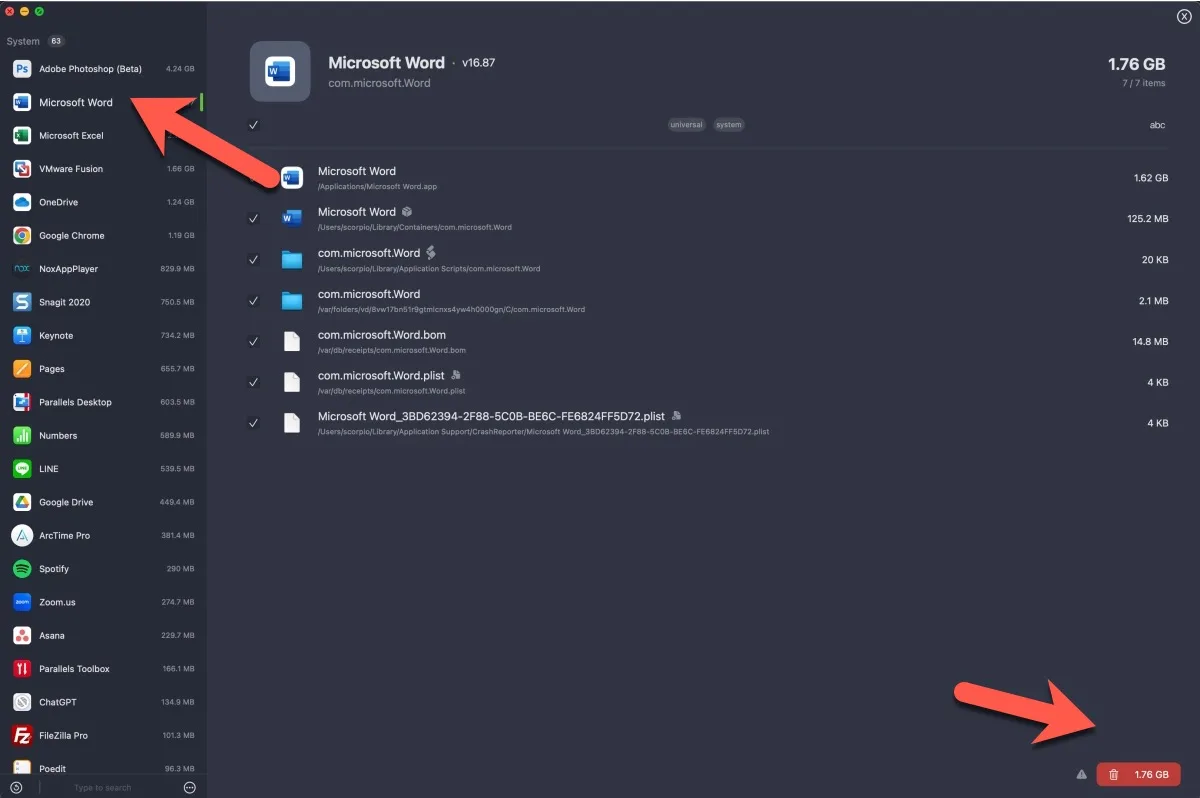The width and height of the screenshot is (1200, 798).
Task: Select Google Chrome in the app list
Action: point(103,236)
